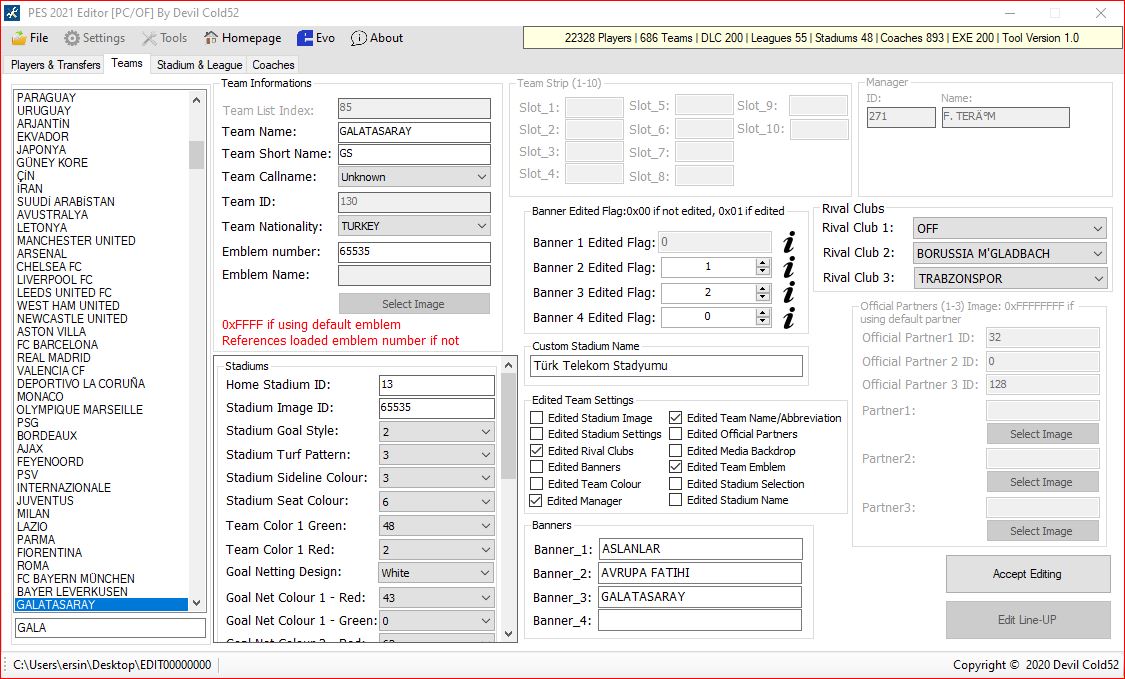1125x679 pixels.
Task: Uncheck Edited Team Name/Abbreviation checkbox
Action: point(676,418)
